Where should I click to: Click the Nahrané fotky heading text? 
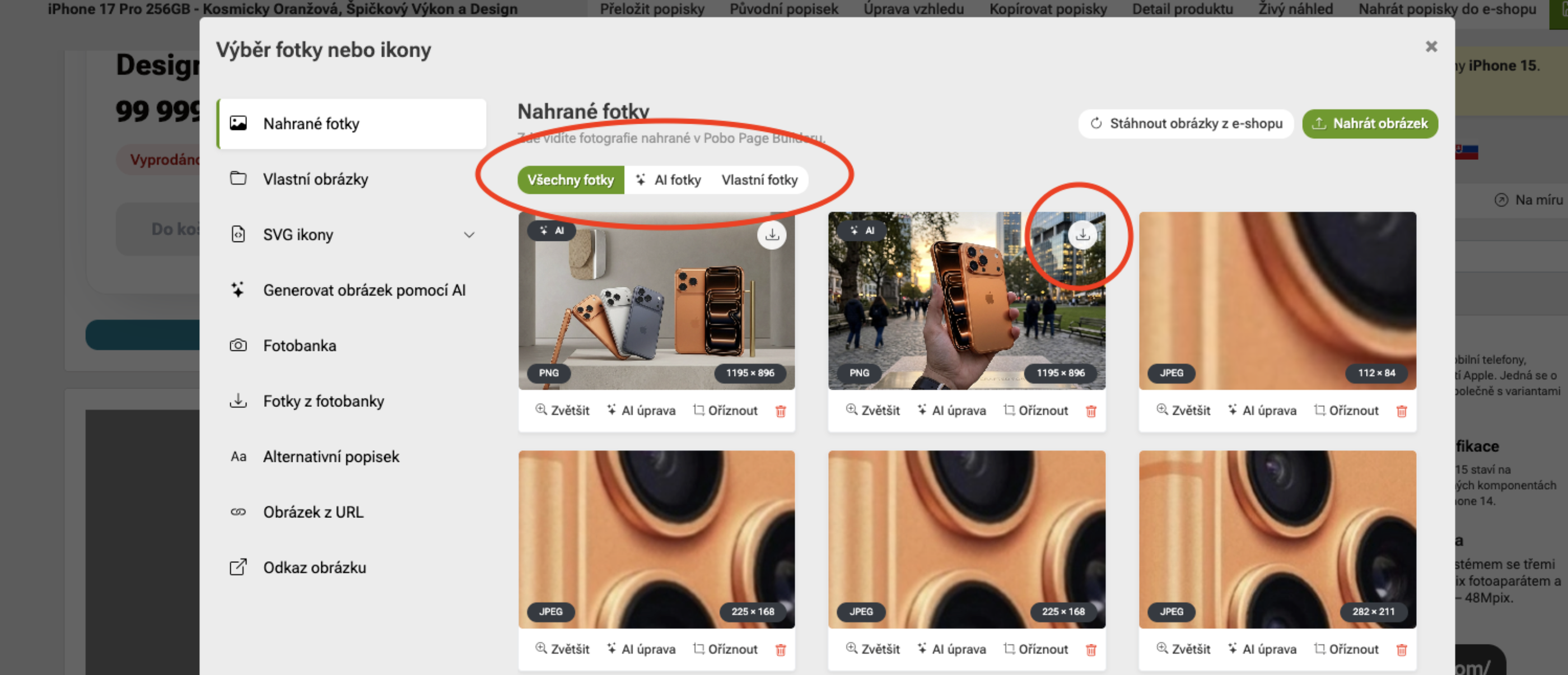tap(583, 111)
